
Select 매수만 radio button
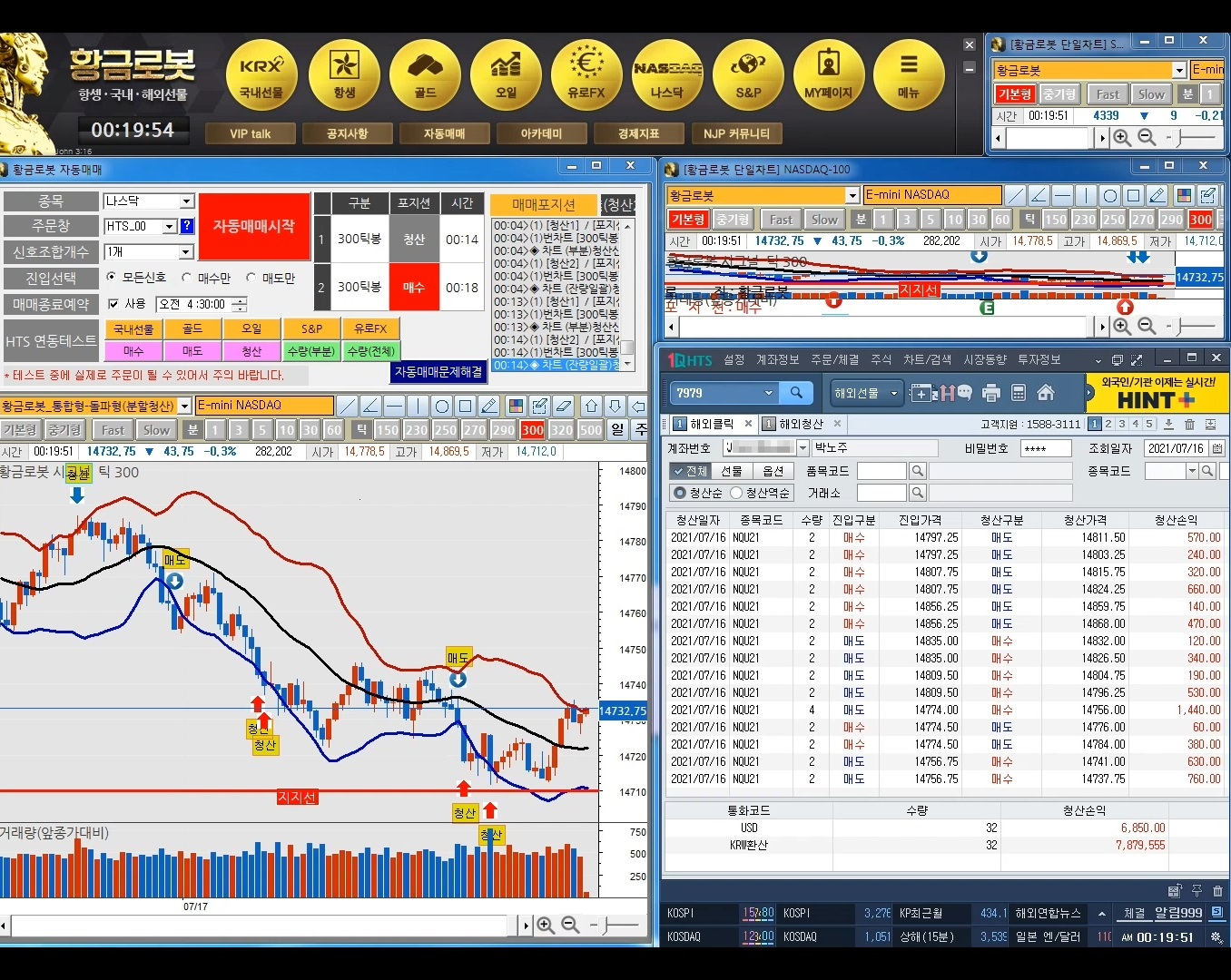pos(186,278)
